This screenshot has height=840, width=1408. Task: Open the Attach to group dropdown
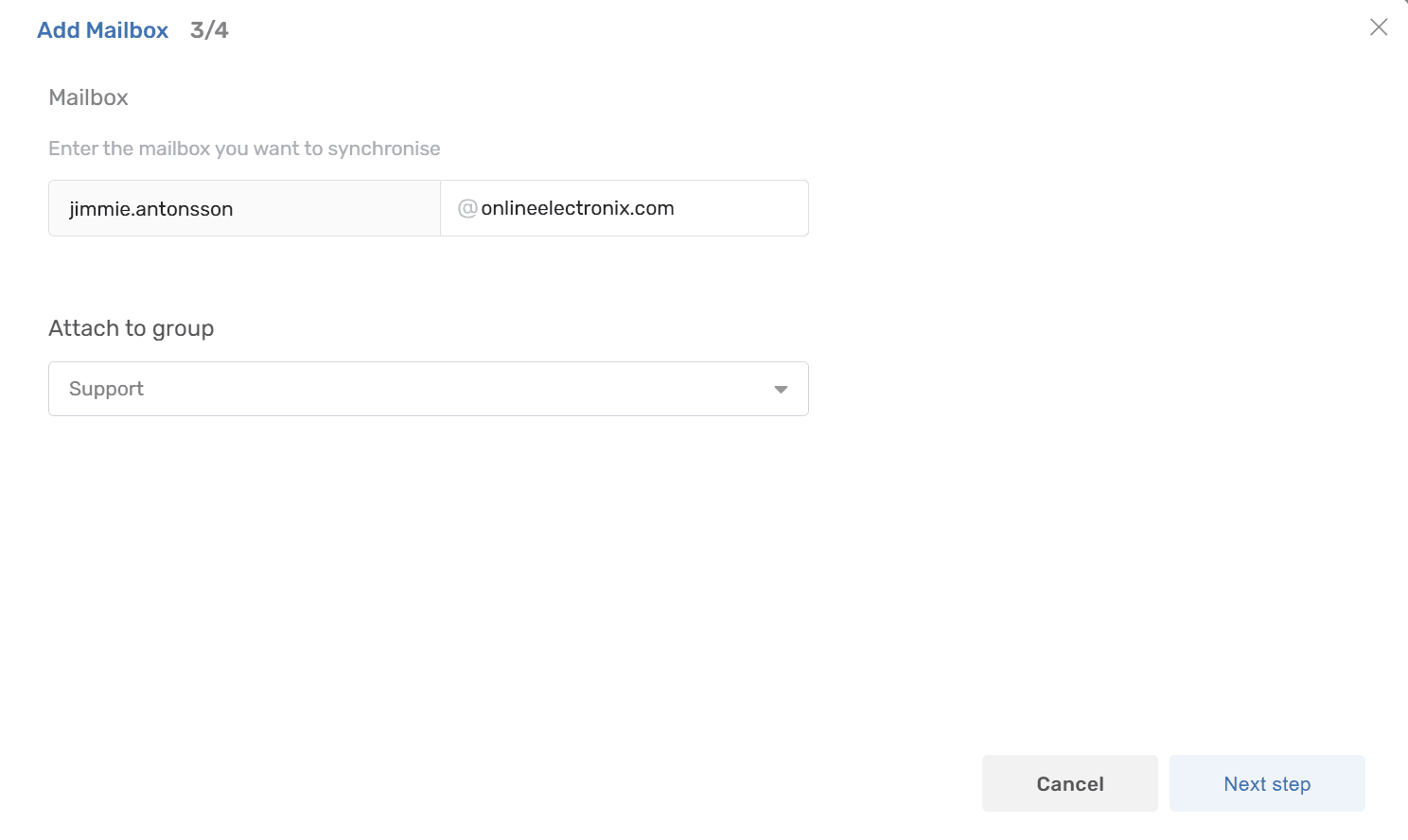(x=428, y=389)
